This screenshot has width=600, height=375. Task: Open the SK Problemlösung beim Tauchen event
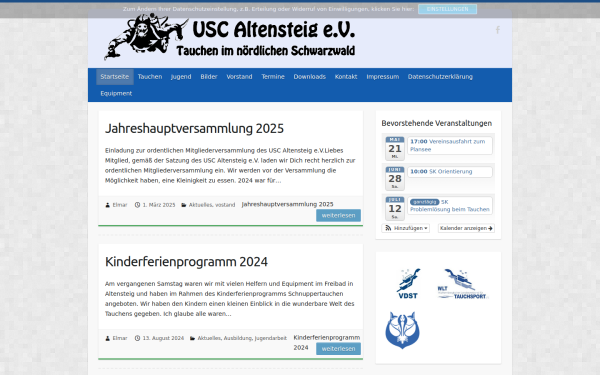click(x=450, y=205)
